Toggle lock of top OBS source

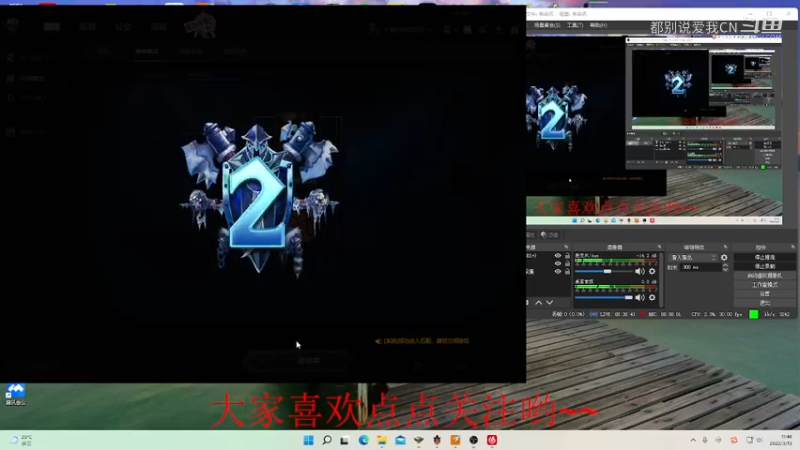pyautogui.click(x=567, y=256)
